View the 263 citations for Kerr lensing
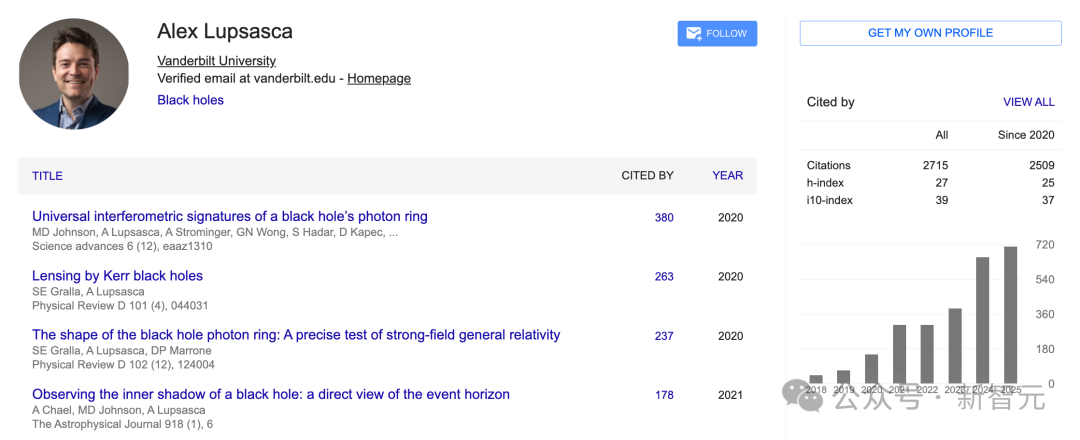The height and width of the screenshot is (440, 1080). [x=664, y=277]
